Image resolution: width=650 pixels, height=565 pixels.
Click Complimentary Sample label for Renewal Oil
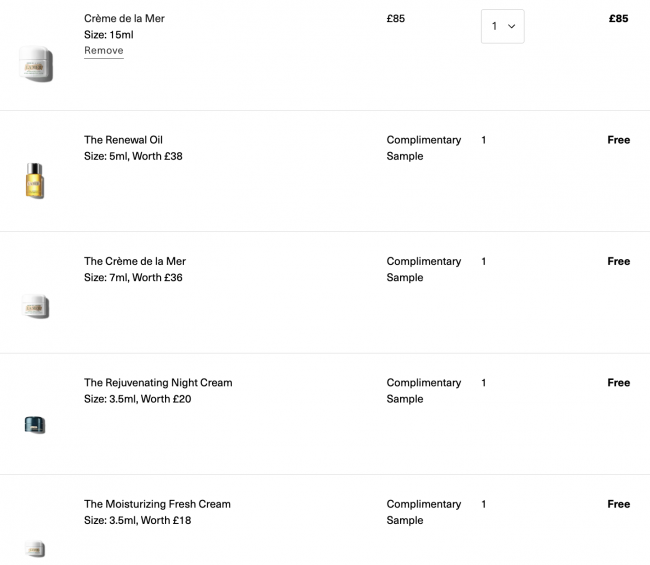click(x=424, y=148)
